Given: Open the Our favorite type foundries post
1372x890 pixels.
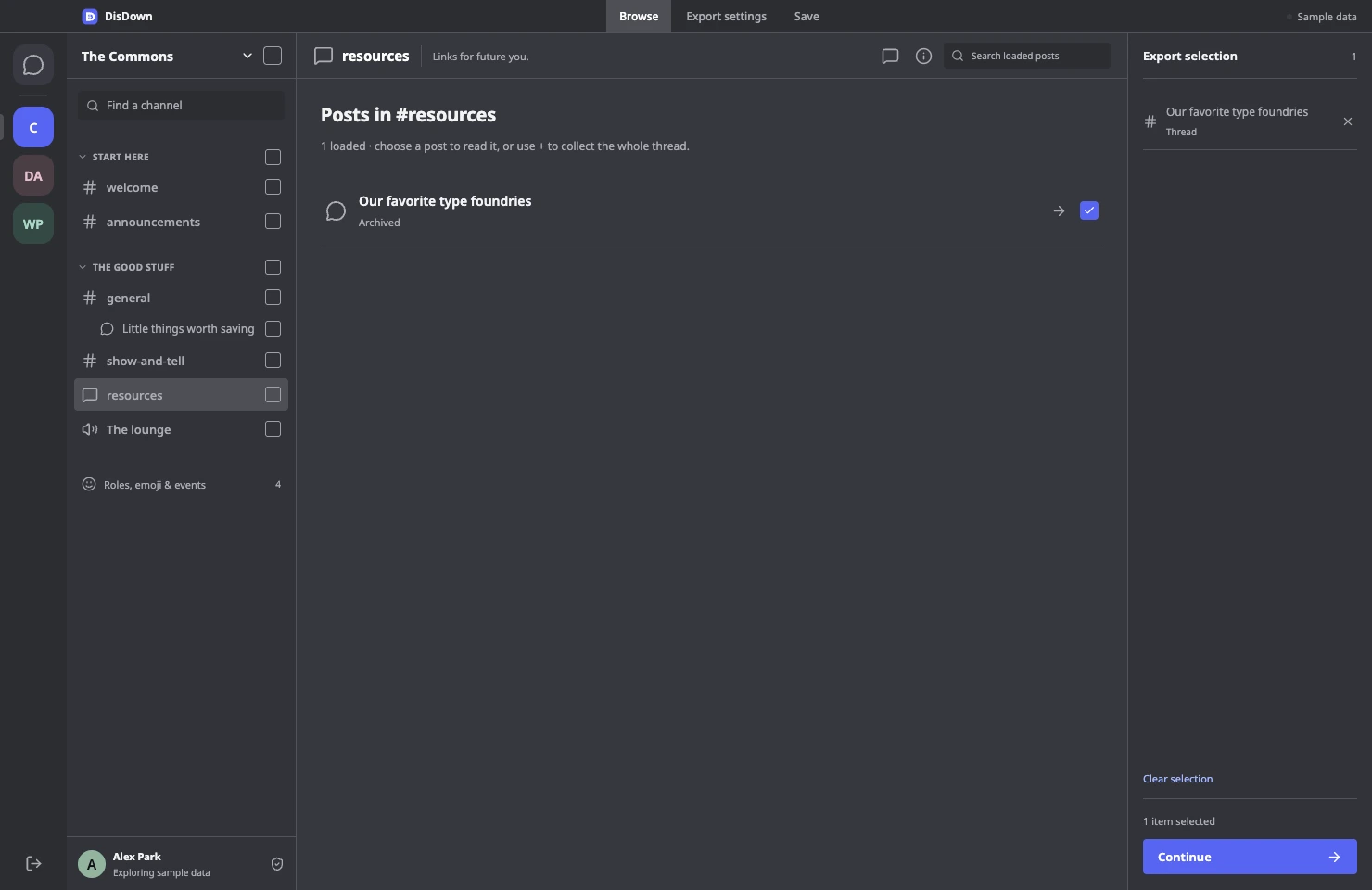Looking at the screenshot, I should tap(445, 201).
